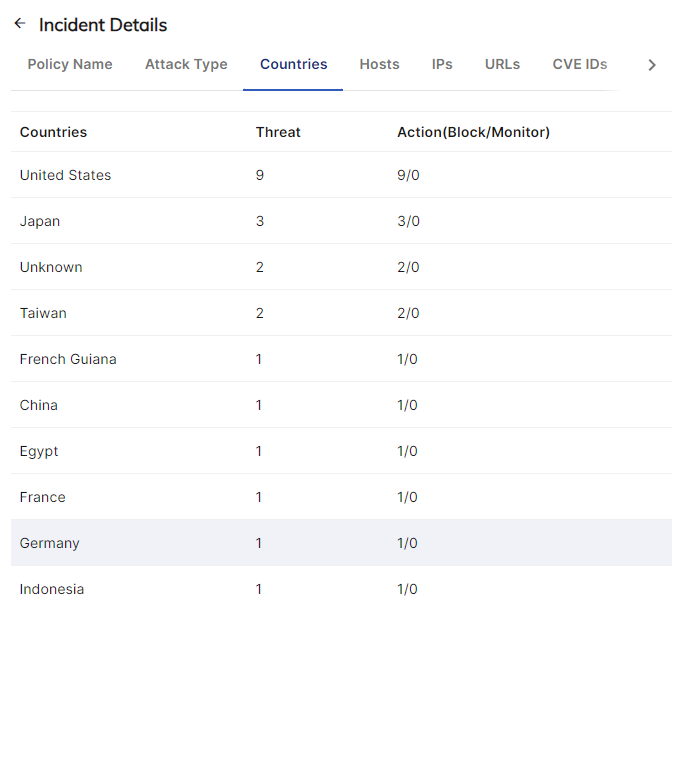The height and width of the screenshot is (775, 676).
Task: Open the Attack Type tab
Action: click(x=186, y=64)
